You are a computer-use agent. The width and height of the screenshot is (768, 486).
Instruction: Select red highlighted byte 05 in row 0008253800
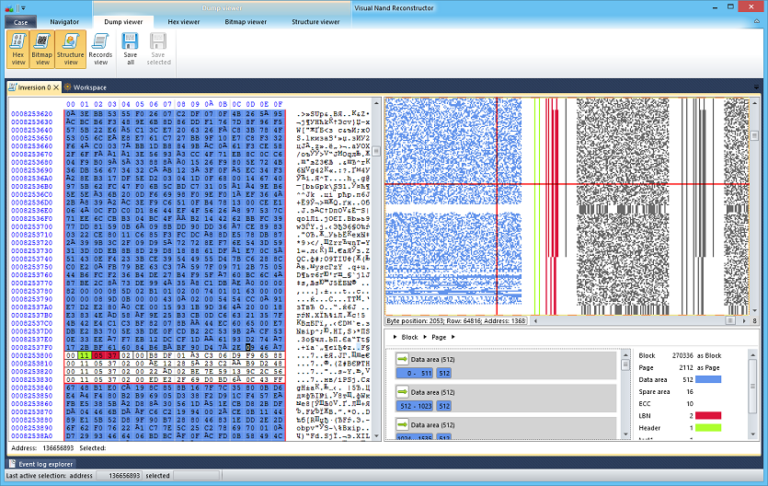98,356
